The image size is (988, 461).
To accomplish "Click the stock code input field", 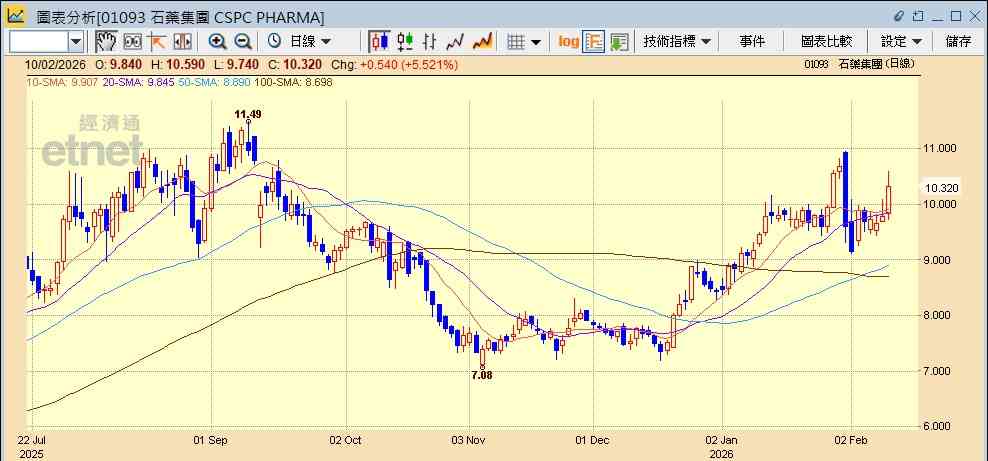I will pos(39,42).
